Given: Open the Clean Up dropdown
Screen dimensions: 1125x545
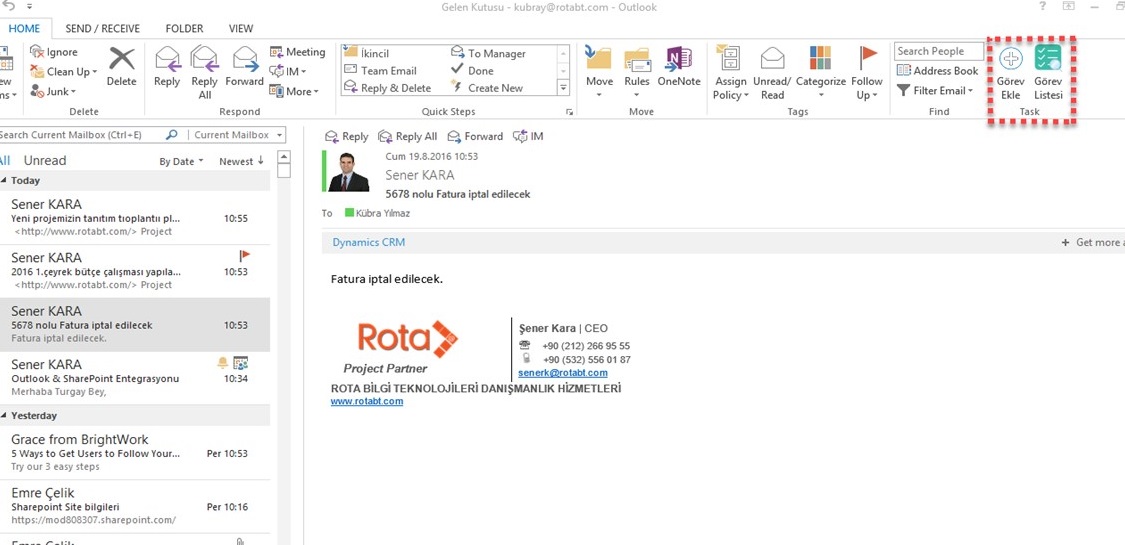Looking at the screenshot, I should (x=63, y=72).
